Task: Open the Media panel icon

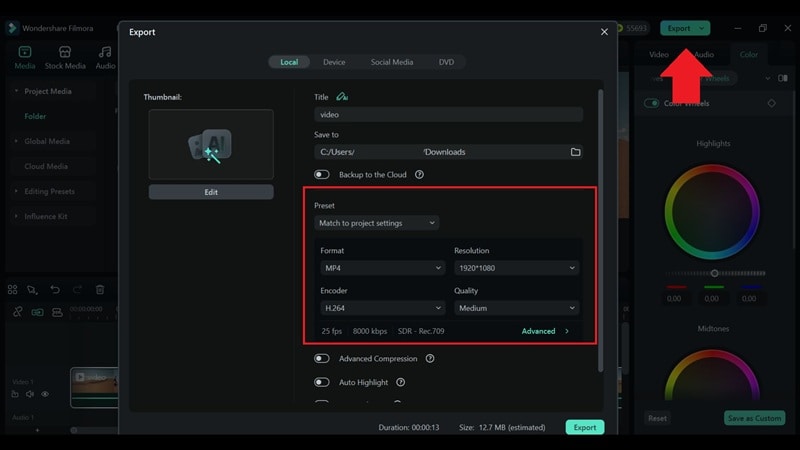Action: [24, 52]
